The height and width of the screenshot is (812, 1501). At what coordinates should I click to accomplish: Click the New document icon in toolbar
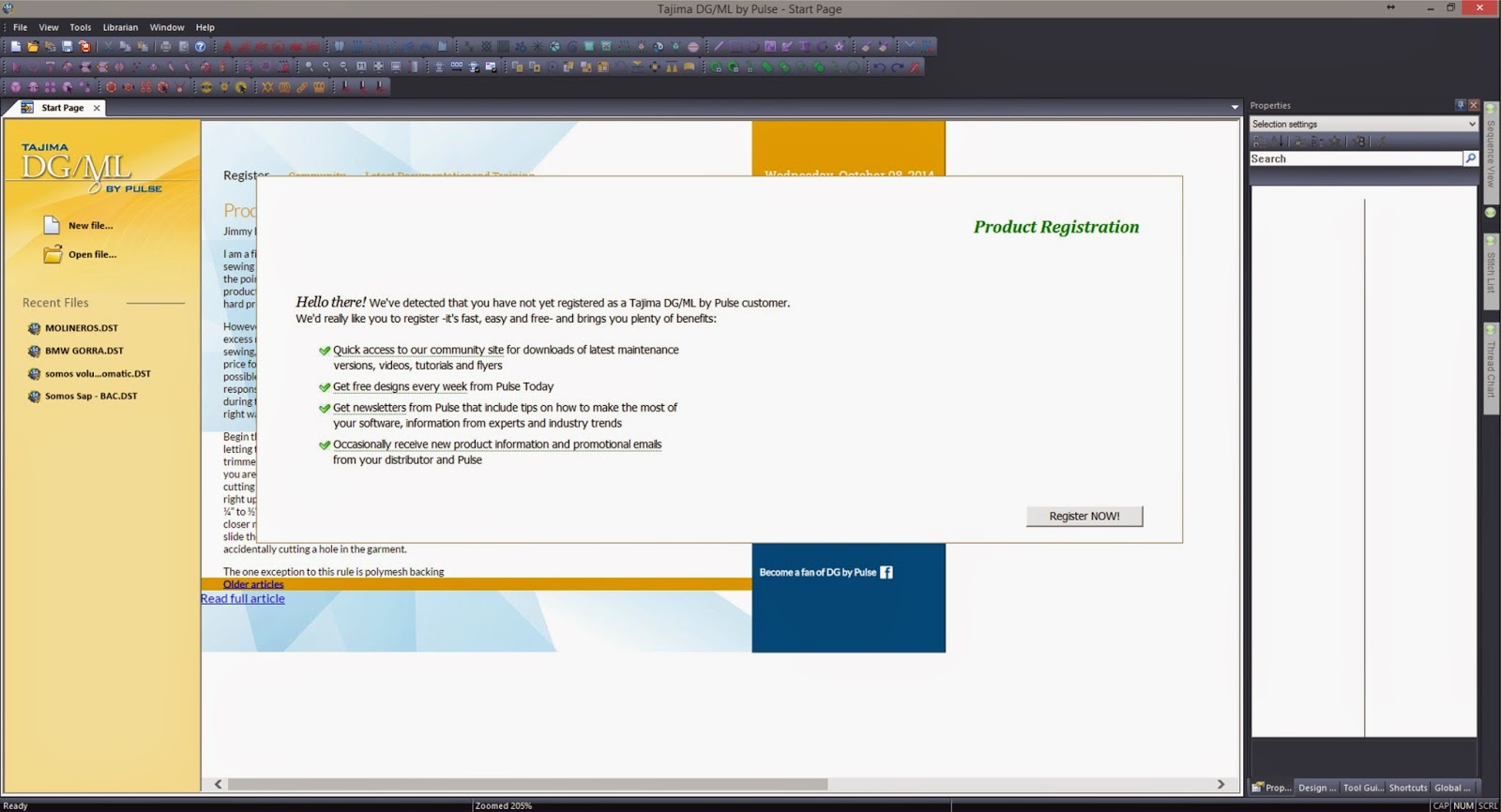[16, 46]
